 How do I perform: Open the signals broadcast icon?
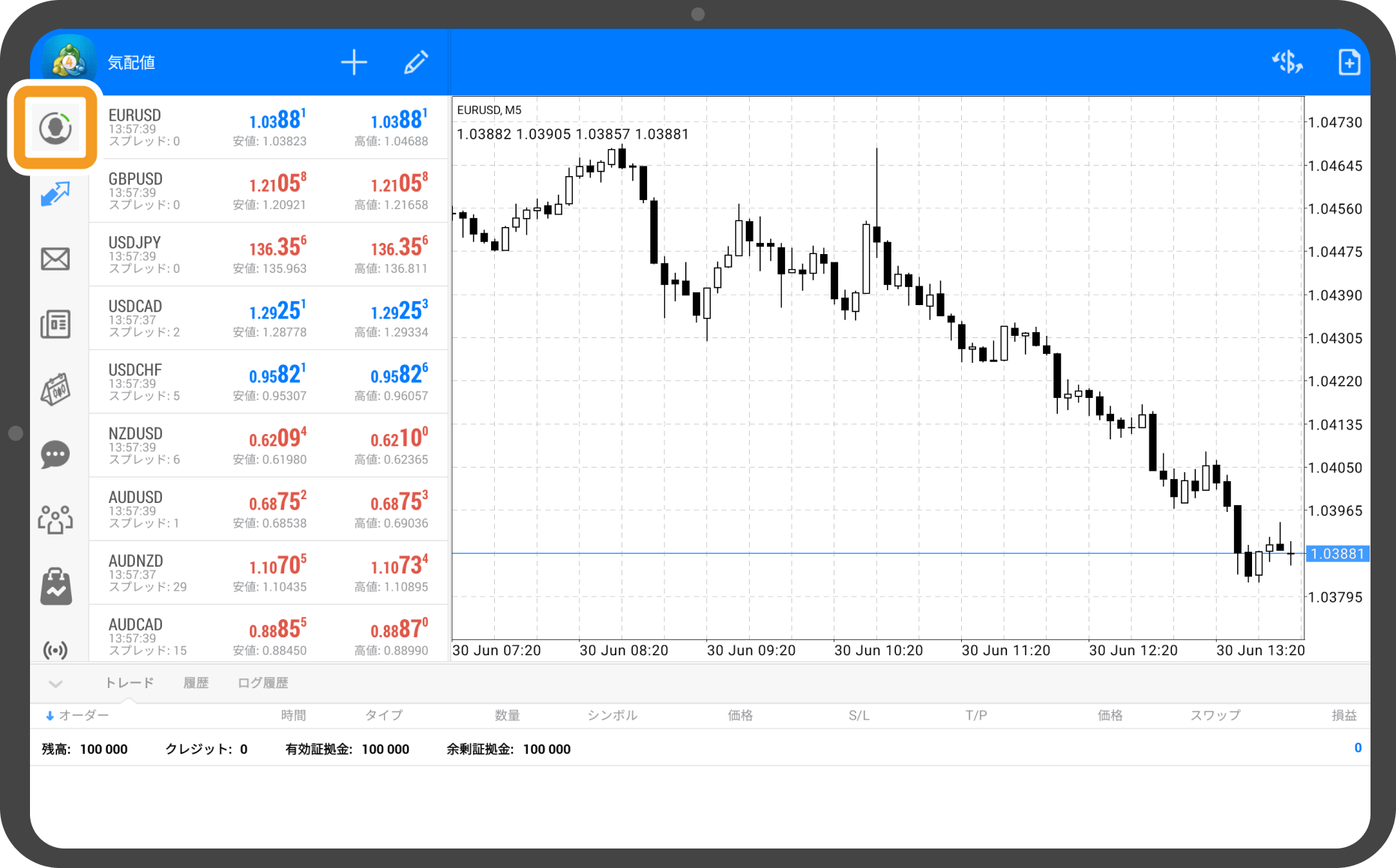(55, 648)
